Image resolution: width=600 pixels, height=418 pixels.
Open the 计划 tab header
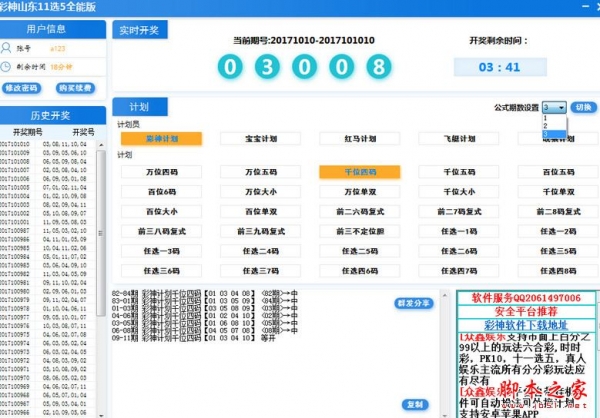(x=140, y=107)
